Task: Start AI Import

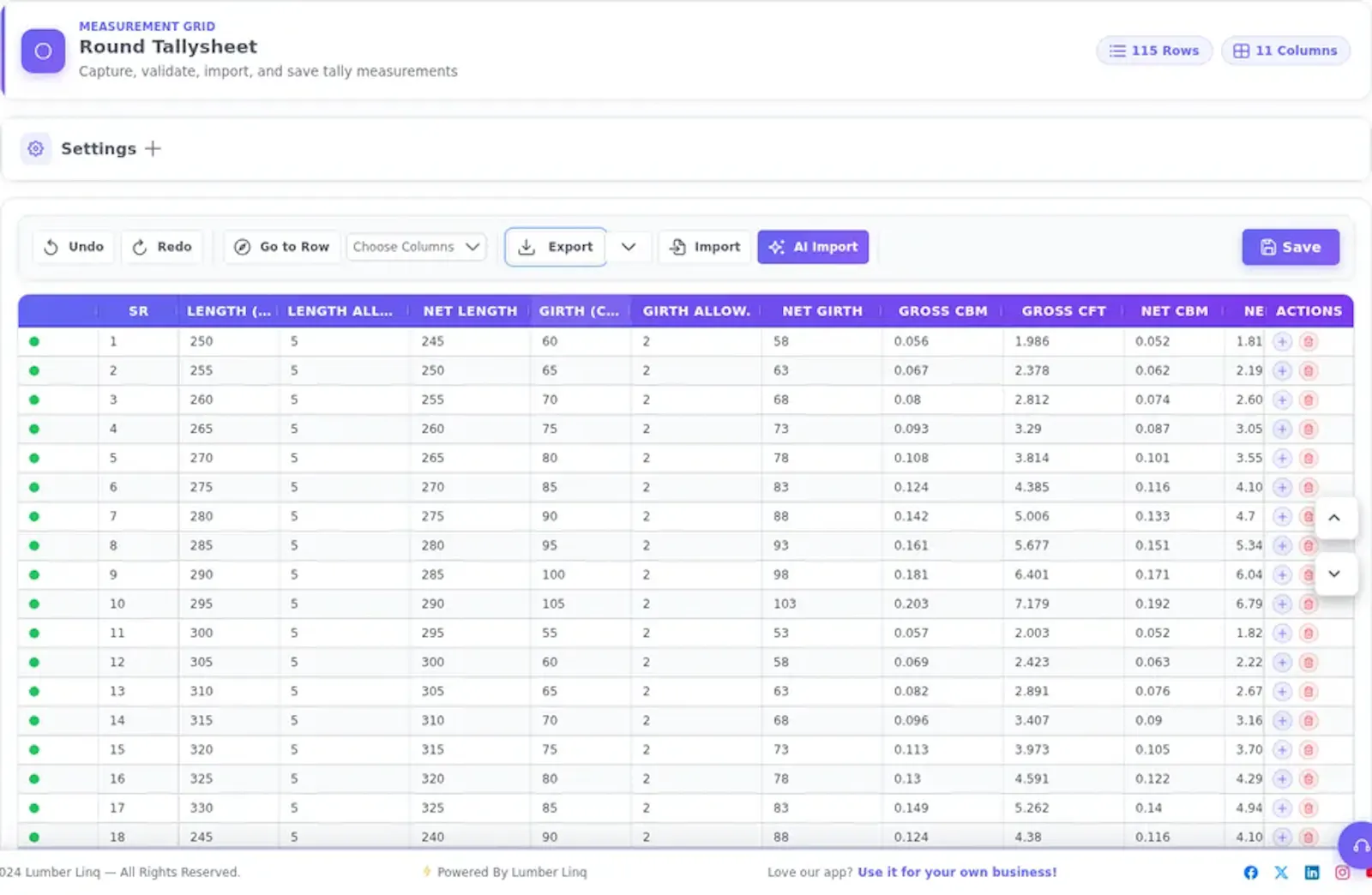Action: [813, 247]
